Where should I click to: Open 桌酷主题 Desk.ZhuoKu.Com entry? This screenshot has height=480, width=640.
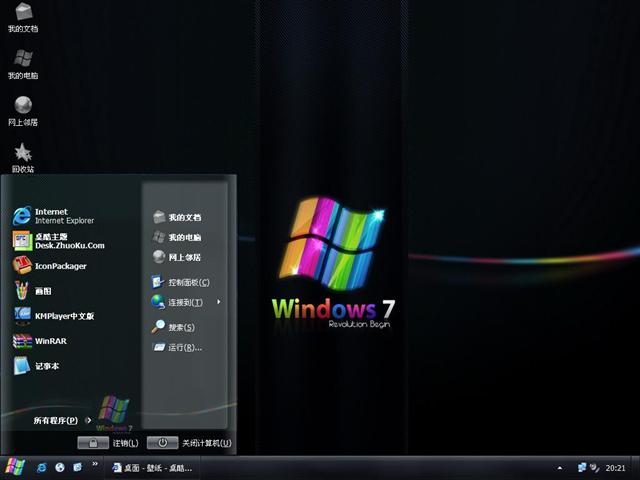click(58, 241)
